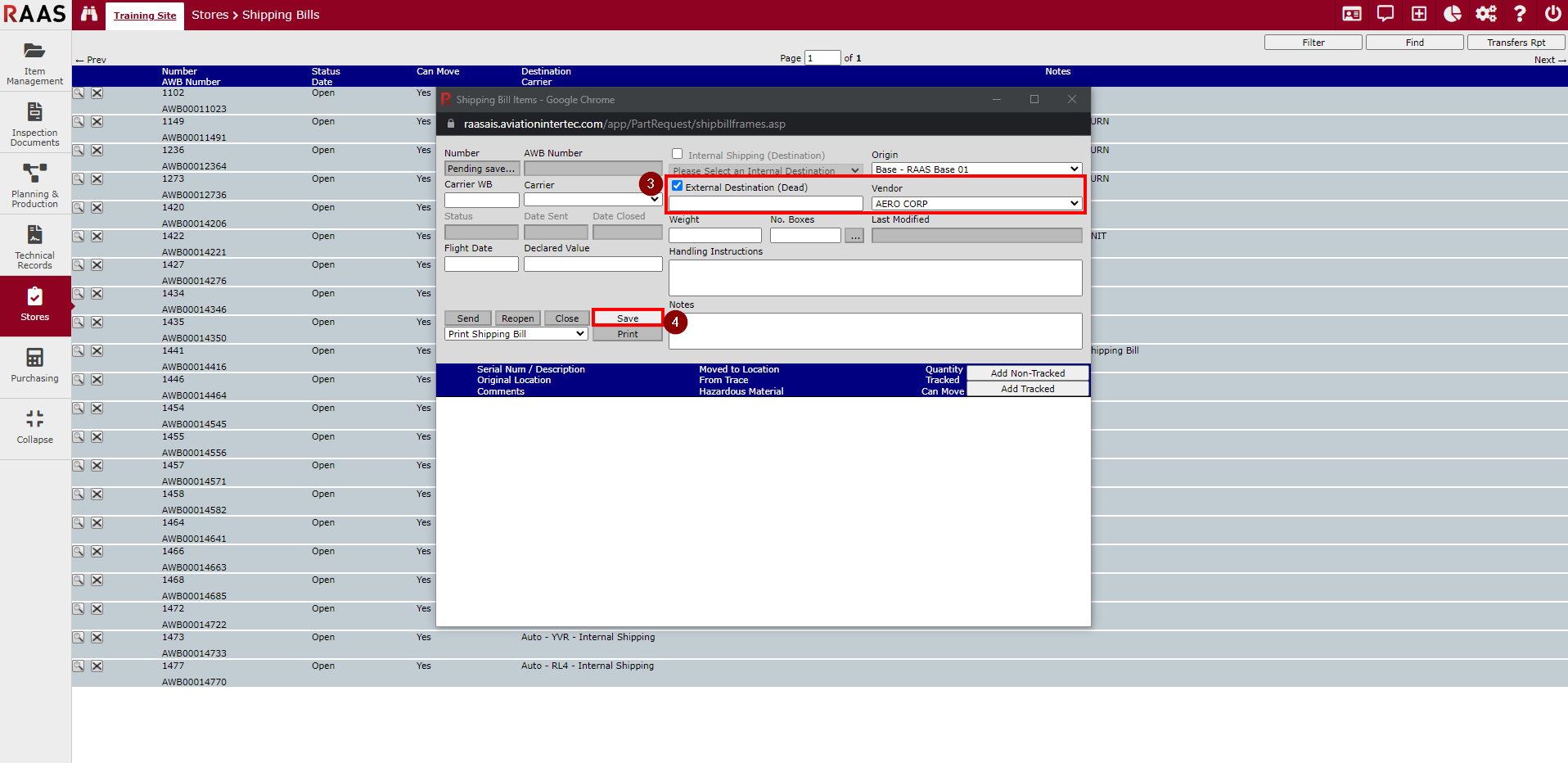Open the Purchasing module
Viewport: 1568px width, 763px height.
click(x=34, y=366)
